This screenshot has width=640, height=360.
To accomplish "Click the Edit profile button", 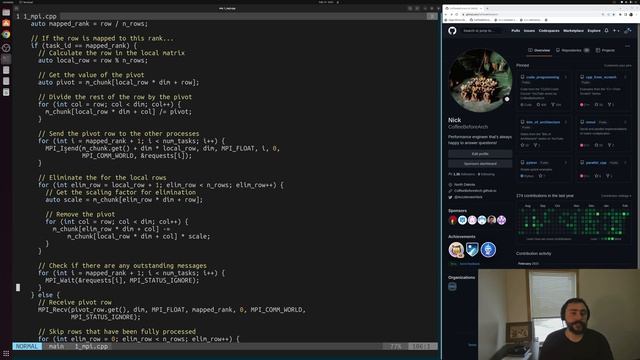I will tap(480, 154).
